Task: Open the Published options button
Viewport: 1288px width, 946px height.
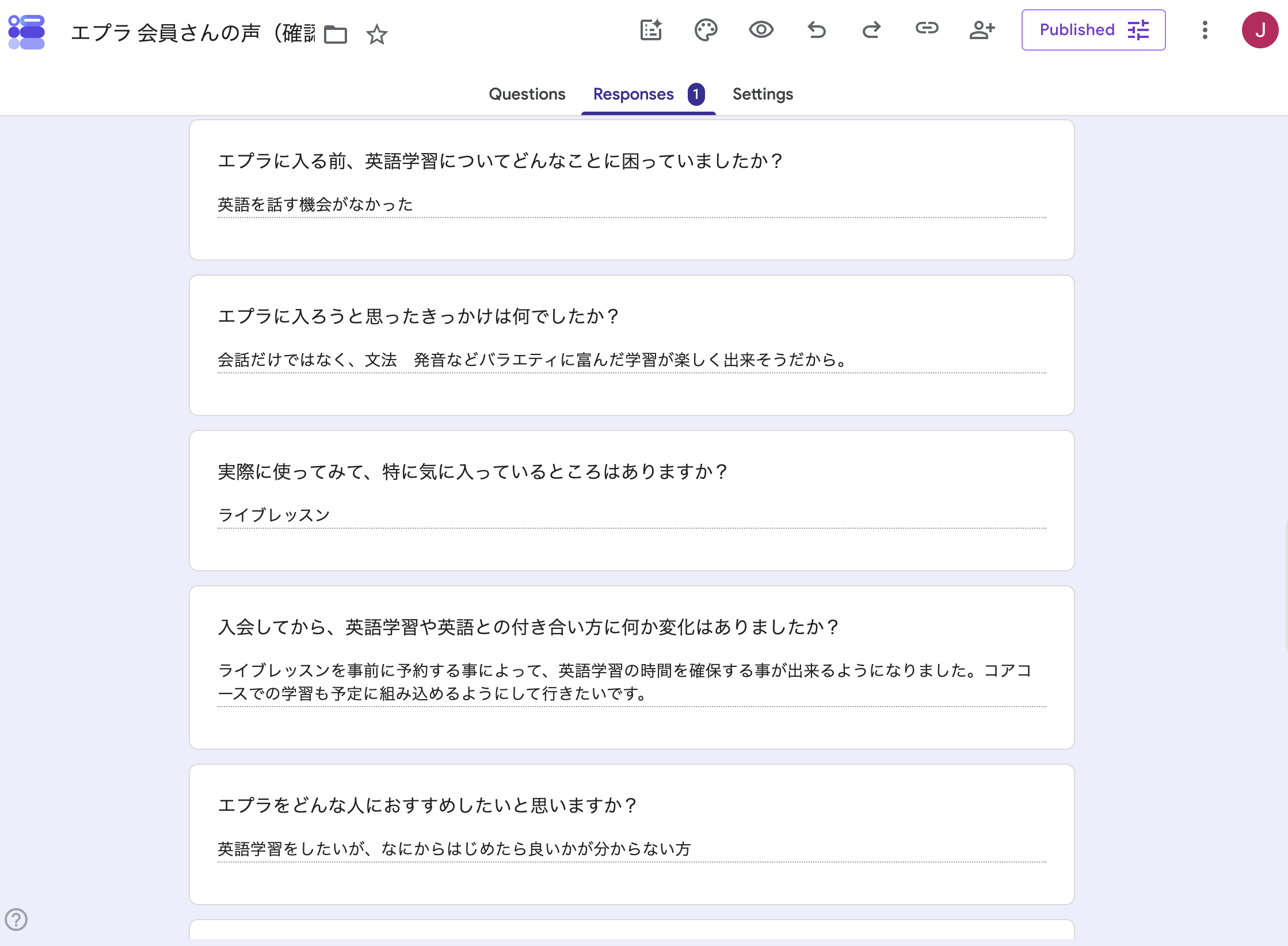Action: click(x=1093, y=30)
